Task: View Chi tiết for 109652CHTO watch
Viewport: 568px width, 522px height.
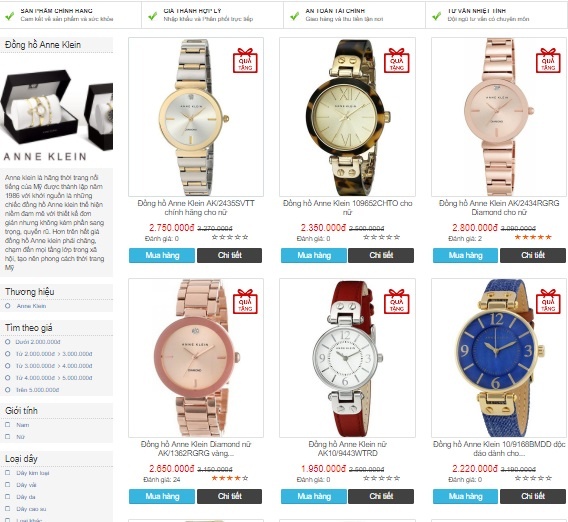Action: click(381, 255)
